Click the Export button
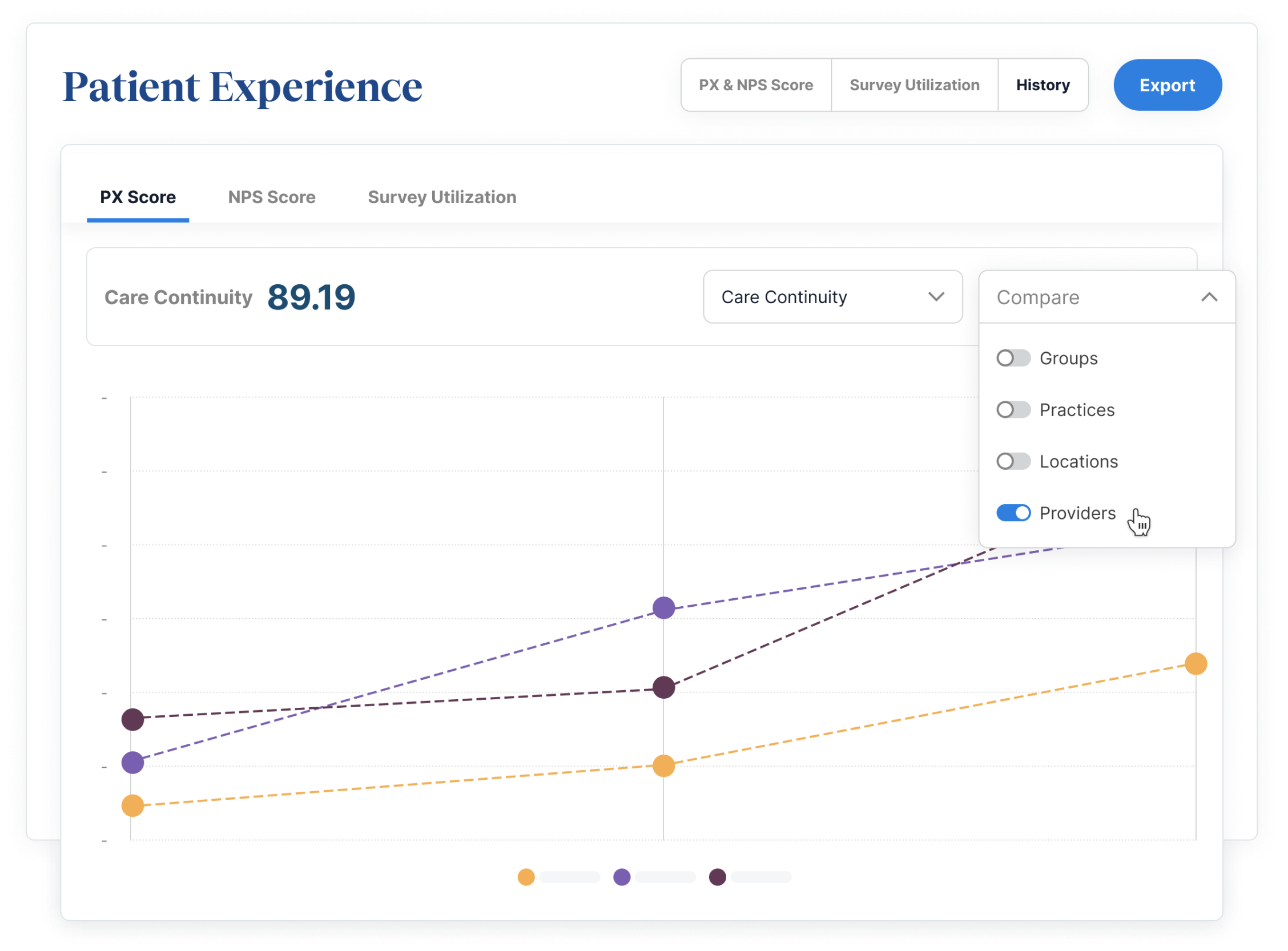The width and height of the screenshot is (1288, 951). (1167, 85)
